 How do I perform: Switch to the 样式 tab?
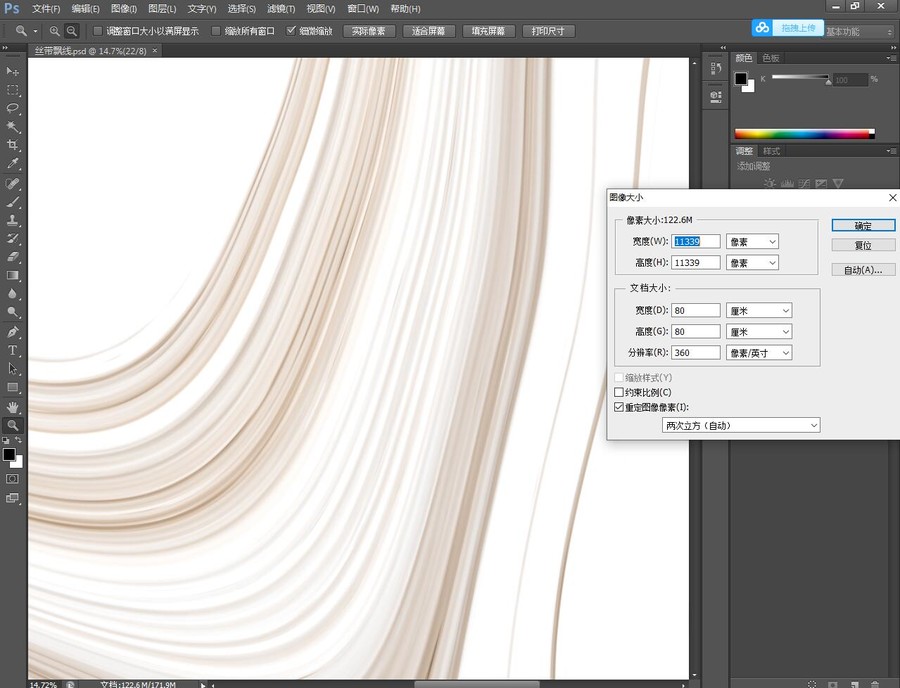[771, 151]
